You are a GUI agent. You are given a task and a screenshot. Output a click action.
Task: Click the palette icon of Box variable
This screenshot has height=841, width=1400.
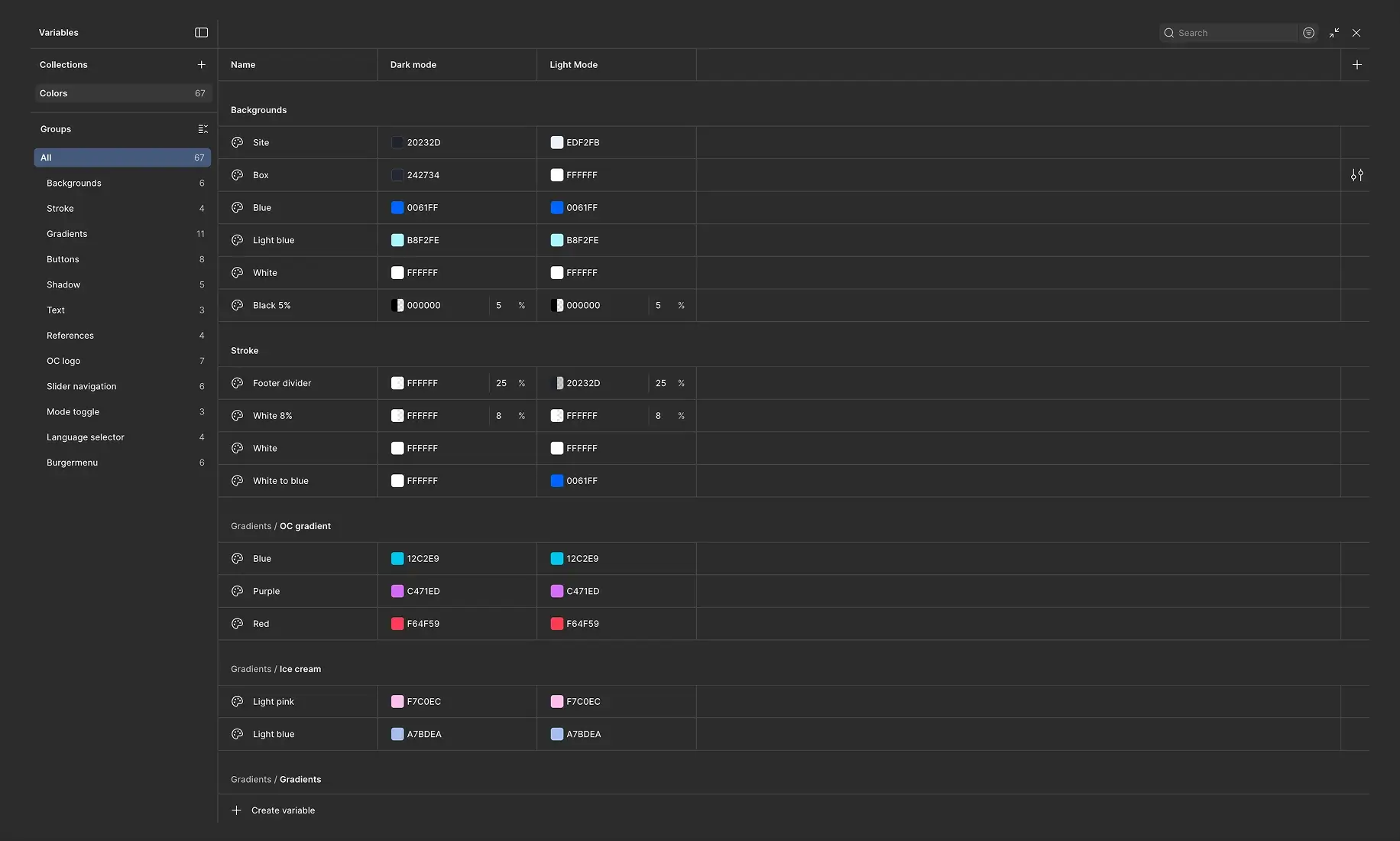coord(237,175)
